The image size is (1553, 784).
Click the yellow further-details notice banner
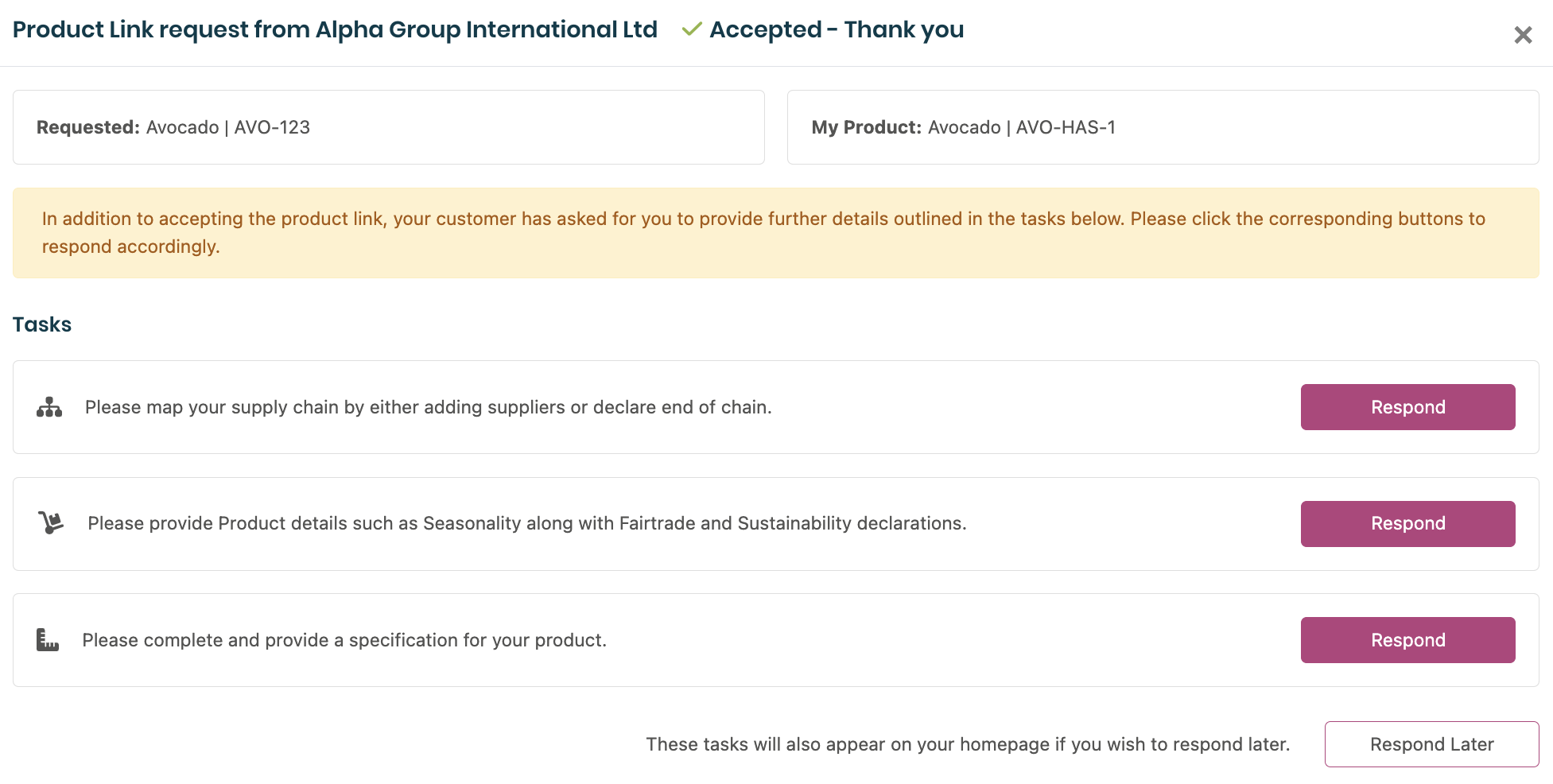point(775,232)
